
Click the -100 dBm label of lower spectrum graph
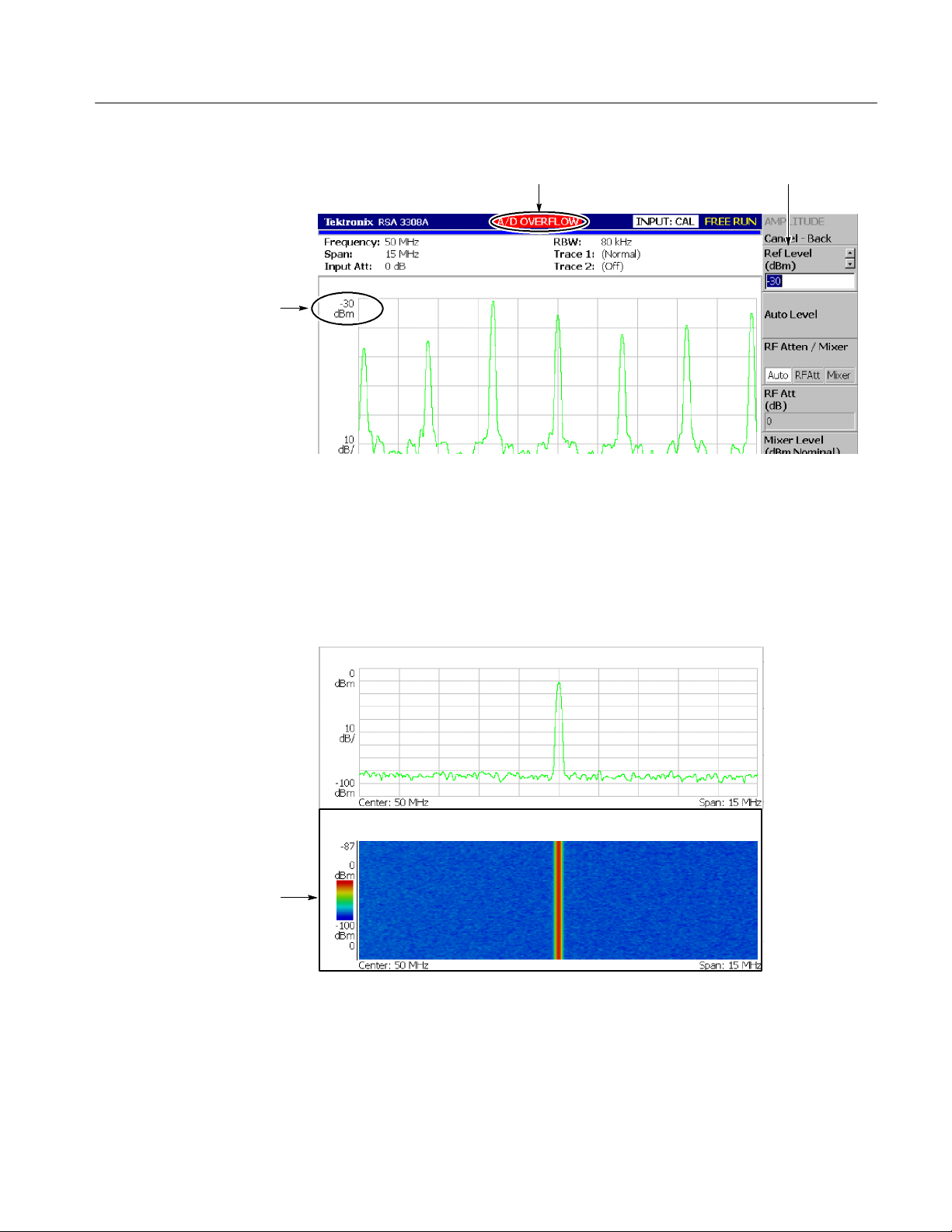pyautogui.click(x=345, y=788)
